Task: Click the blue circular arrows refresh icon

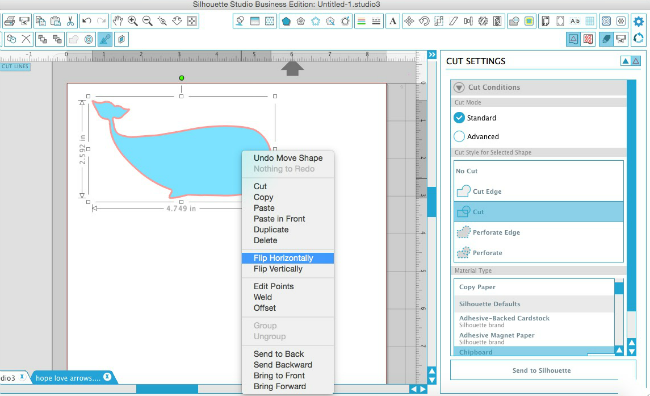Action: point(638,39)
